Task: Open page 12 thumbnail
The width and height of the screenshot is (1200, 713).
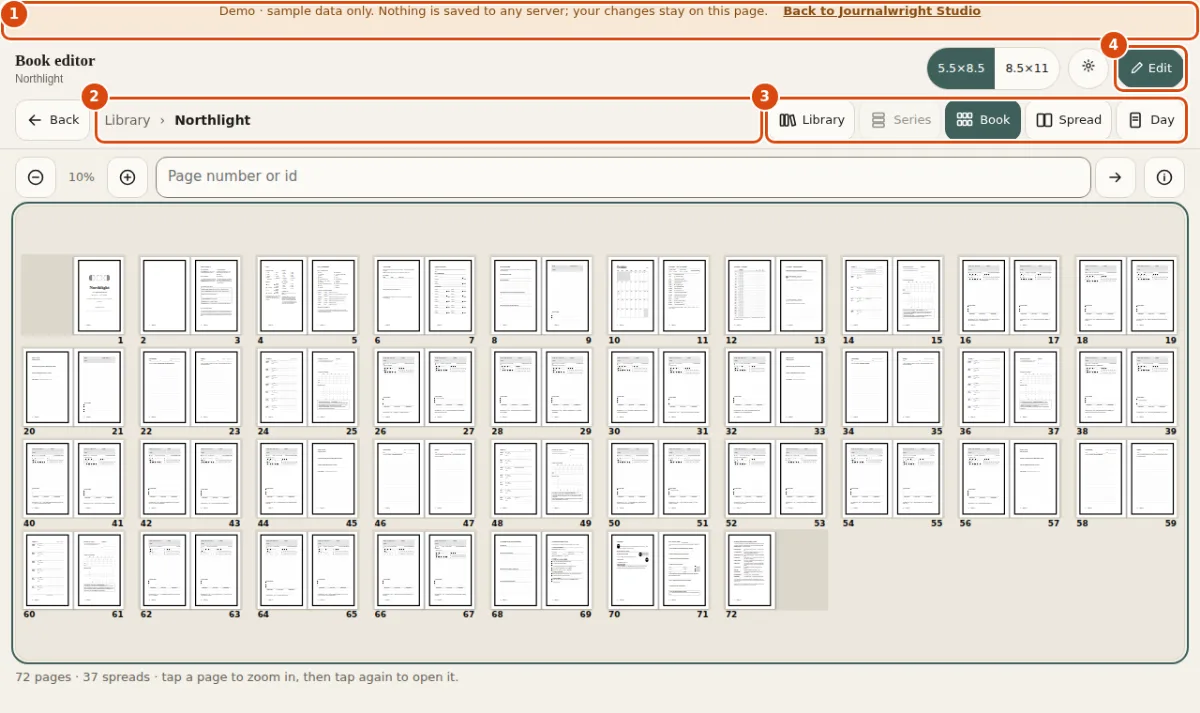Action: pos(750,296)
